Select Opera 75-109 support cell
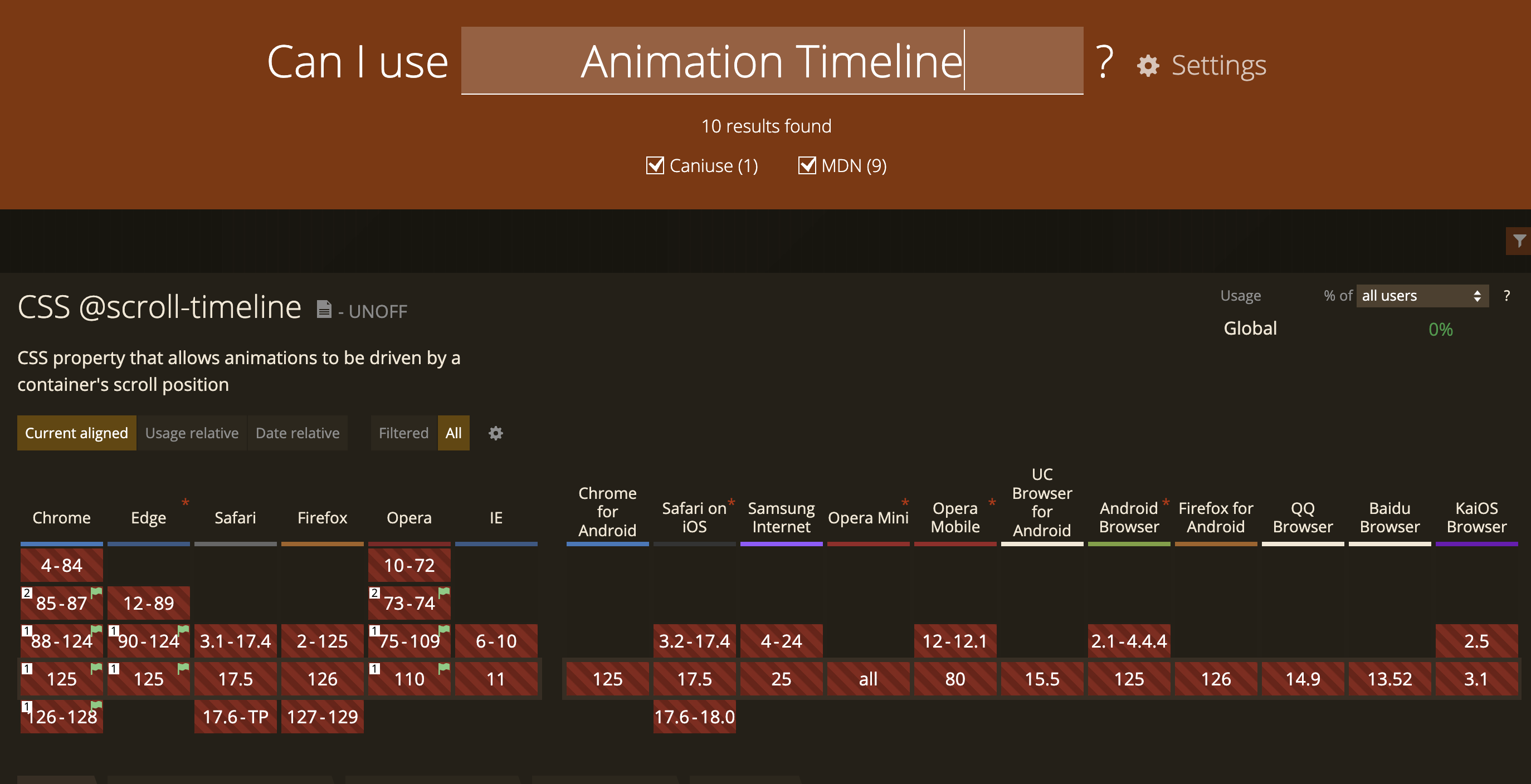This screenshot has height=784, width=1531. pos(409,641)
